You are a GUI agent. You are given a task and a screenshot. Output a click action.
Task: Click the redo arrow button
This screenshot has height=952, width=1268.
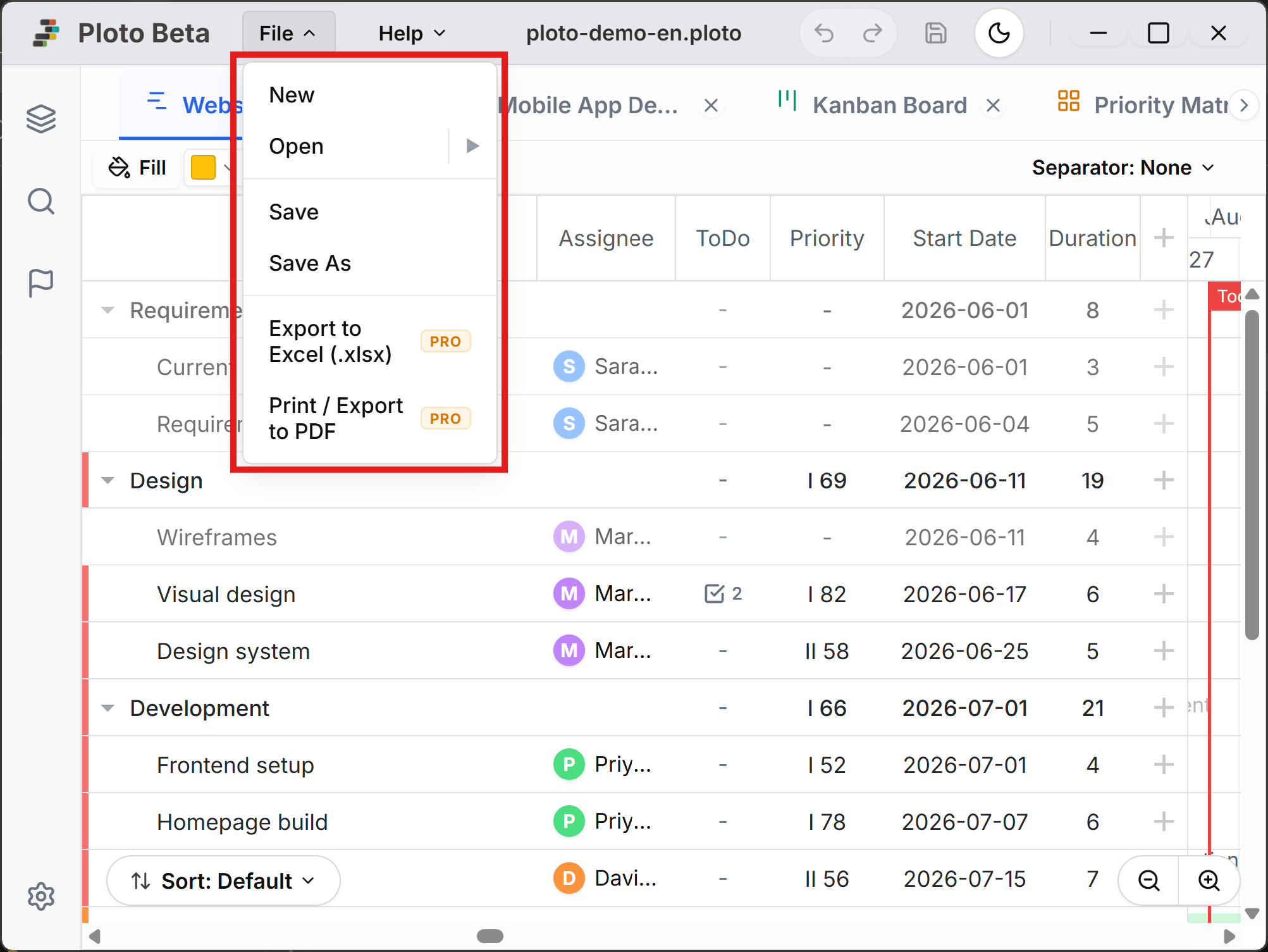[872, 33]
